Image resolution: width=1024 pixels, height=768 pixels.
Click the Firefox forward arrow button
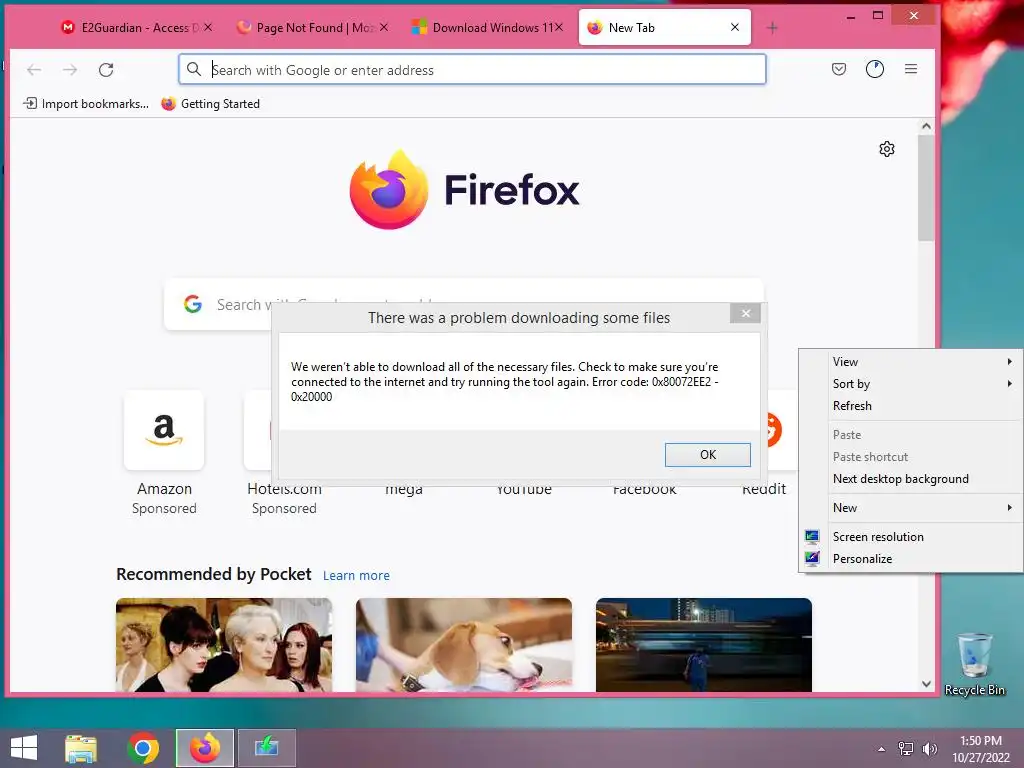[x=70, y=70]
